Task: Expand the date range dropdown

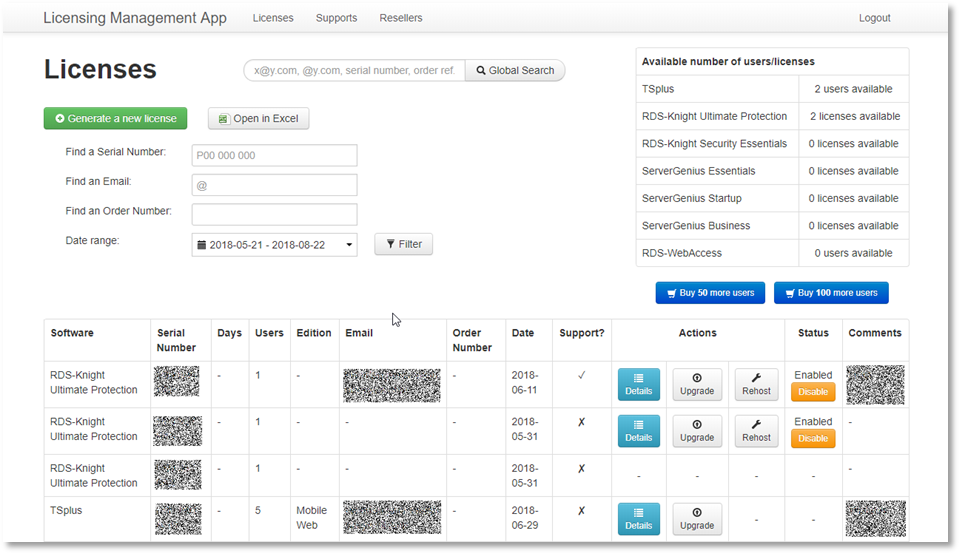Action: tap(274, 244)
